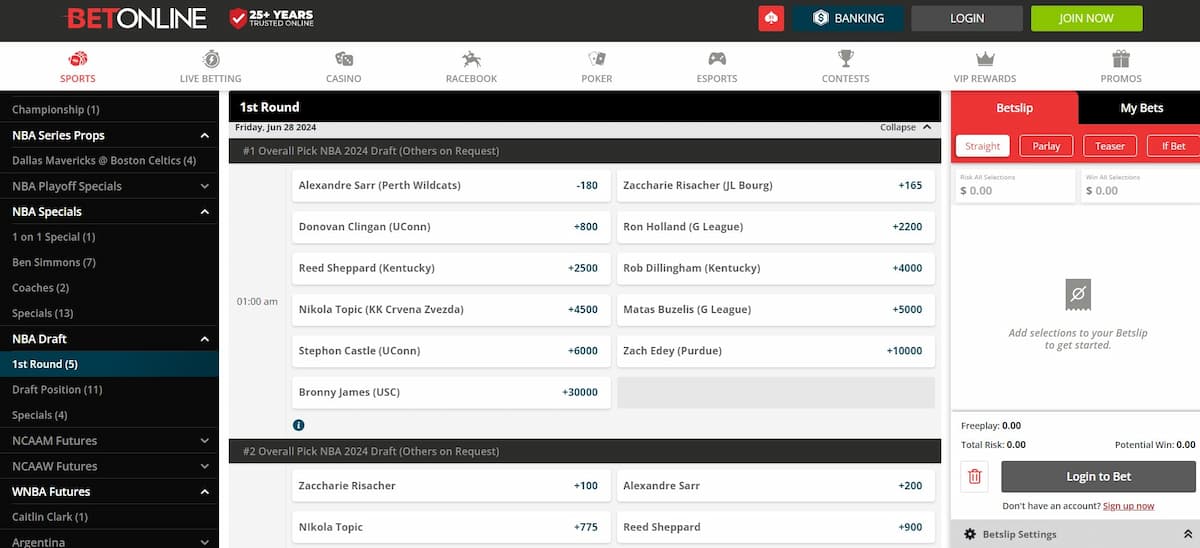Open Live Betting stopwatch icon
The width and height of the screenshot is (1200, 548).
pyautogui.click(x=211, y=59)
